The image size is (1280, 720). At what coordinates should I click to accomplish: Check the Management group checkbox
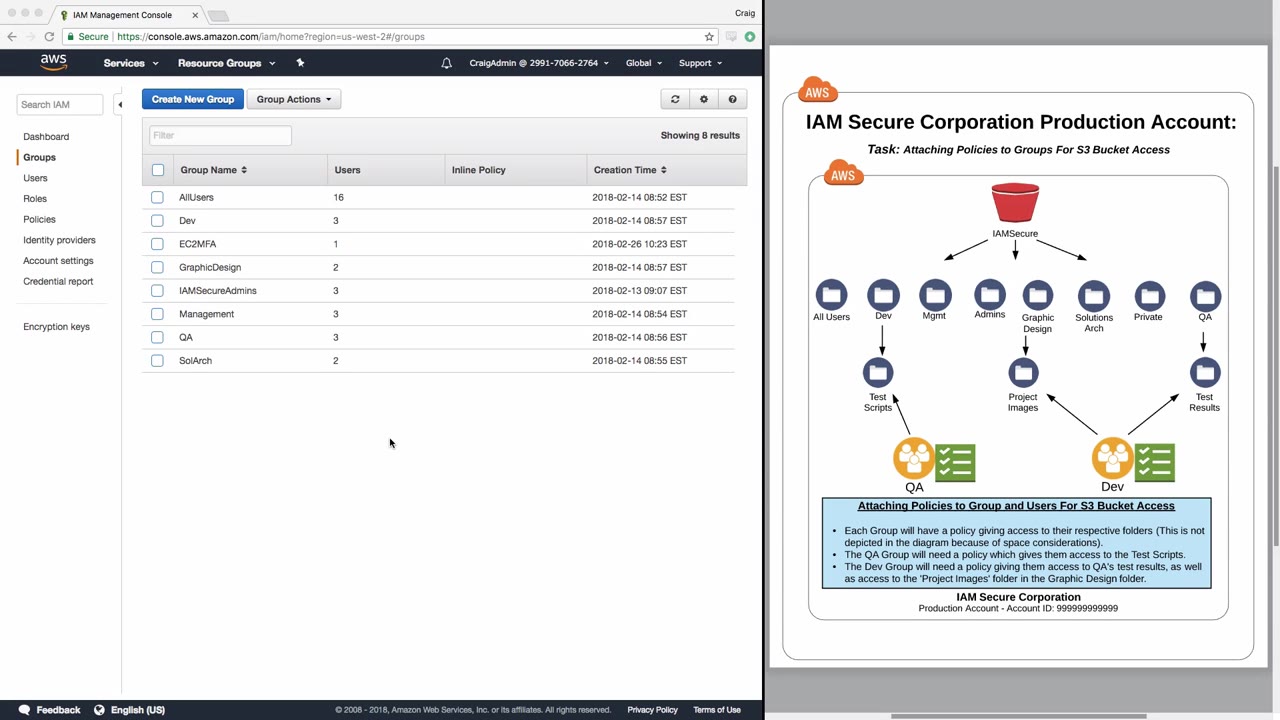click(x=158, y=314)
